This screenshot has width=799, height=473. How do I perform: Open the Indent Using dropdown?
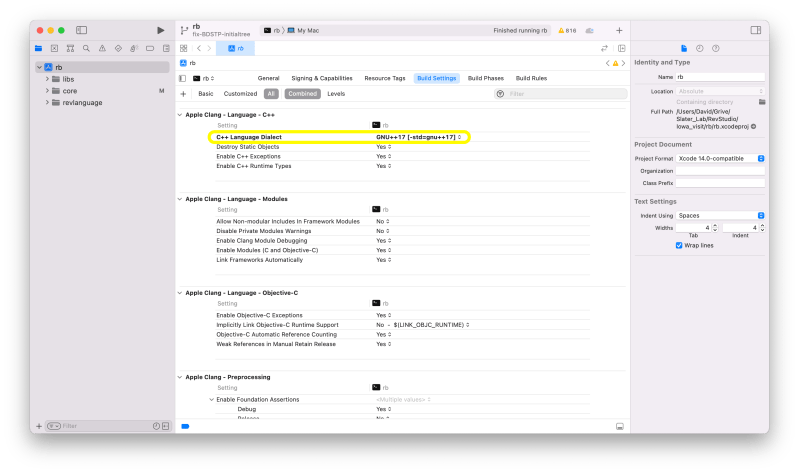(720, 216)
